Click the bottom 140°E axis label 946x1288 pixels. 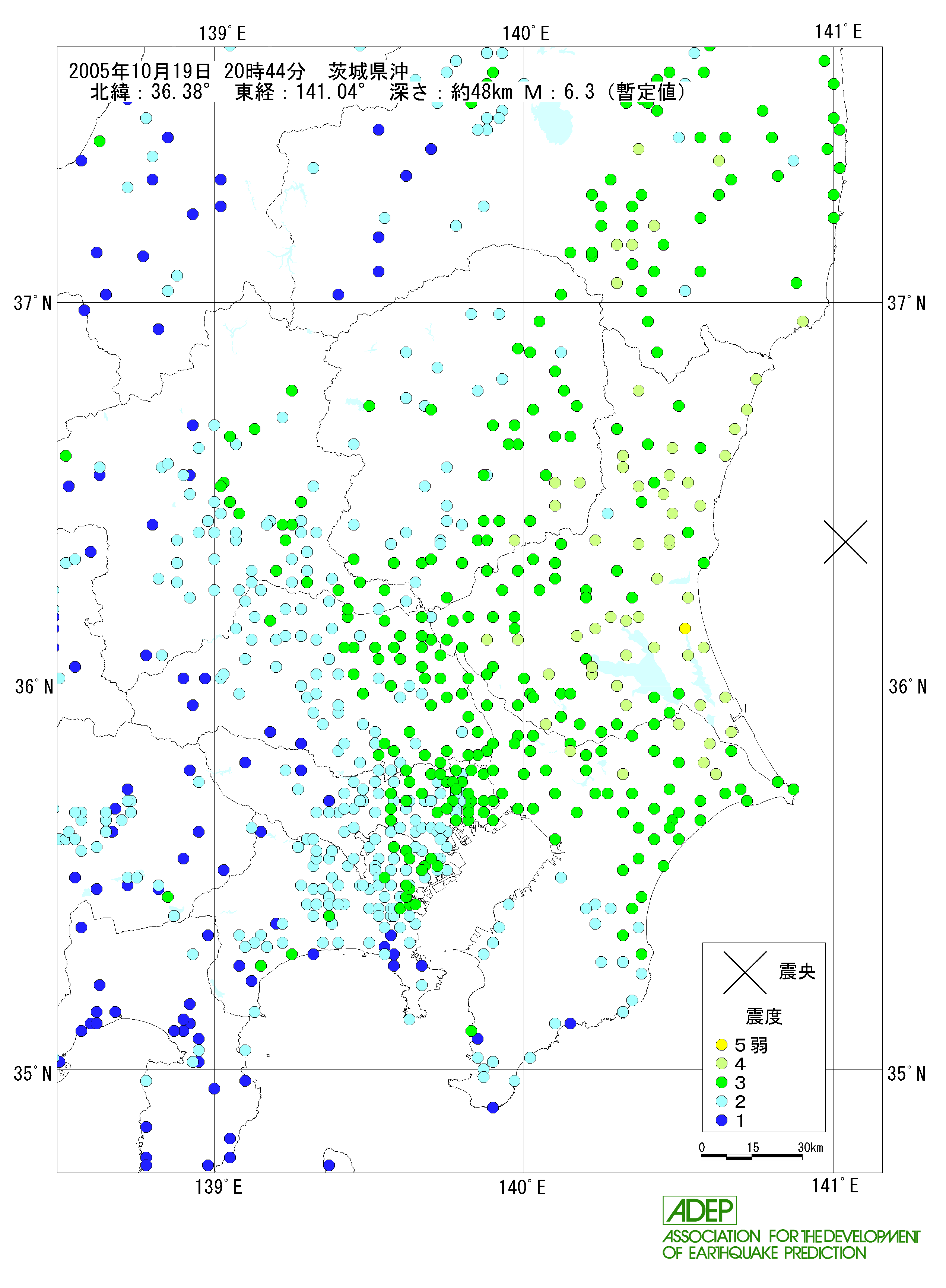coord(522,1187)
